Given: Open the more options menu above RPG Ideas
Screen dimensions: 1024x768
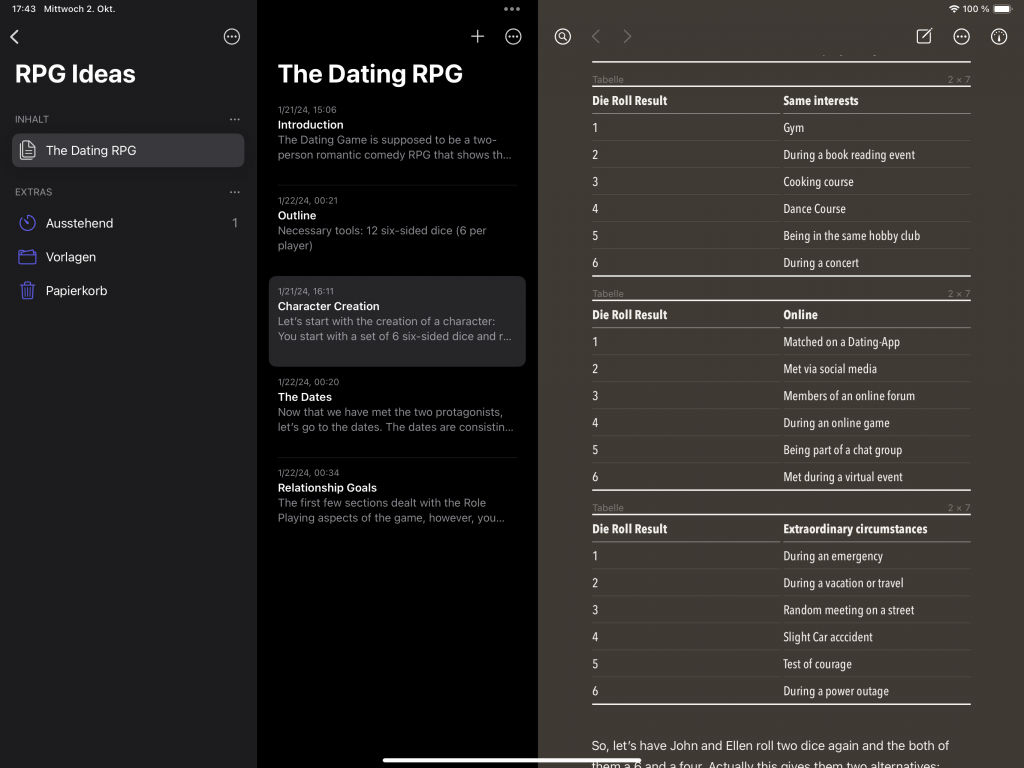Looking at the screenshot, I should coord(232,37).
